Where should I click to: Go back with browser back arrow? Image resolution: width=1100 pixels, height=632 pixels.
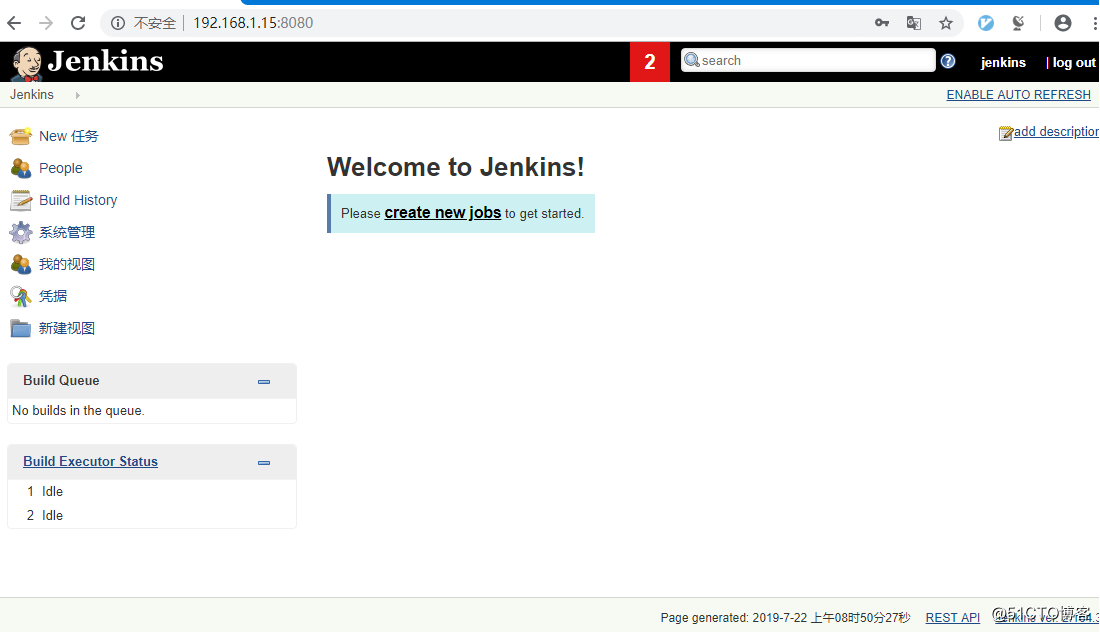tap(14, 23)
